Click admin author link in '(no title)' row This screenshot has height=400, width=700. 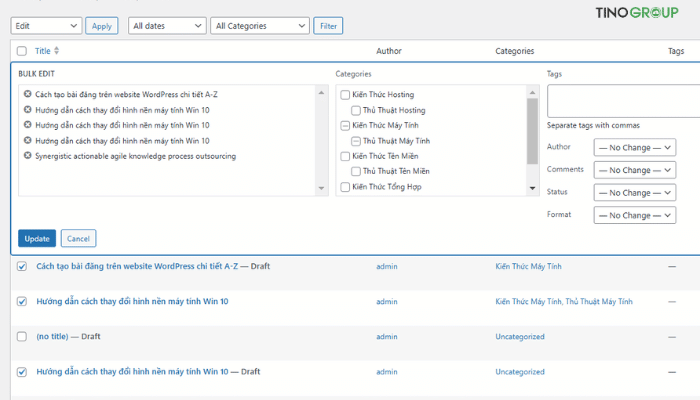pos(387,337)
